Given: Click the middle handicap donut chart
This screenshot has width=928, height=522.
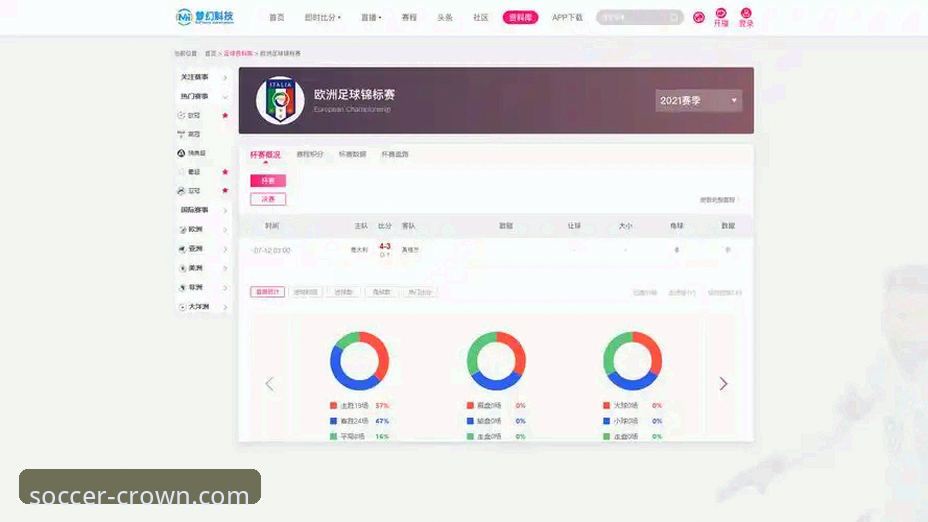Looking at the screenshot, I should 496,360.
